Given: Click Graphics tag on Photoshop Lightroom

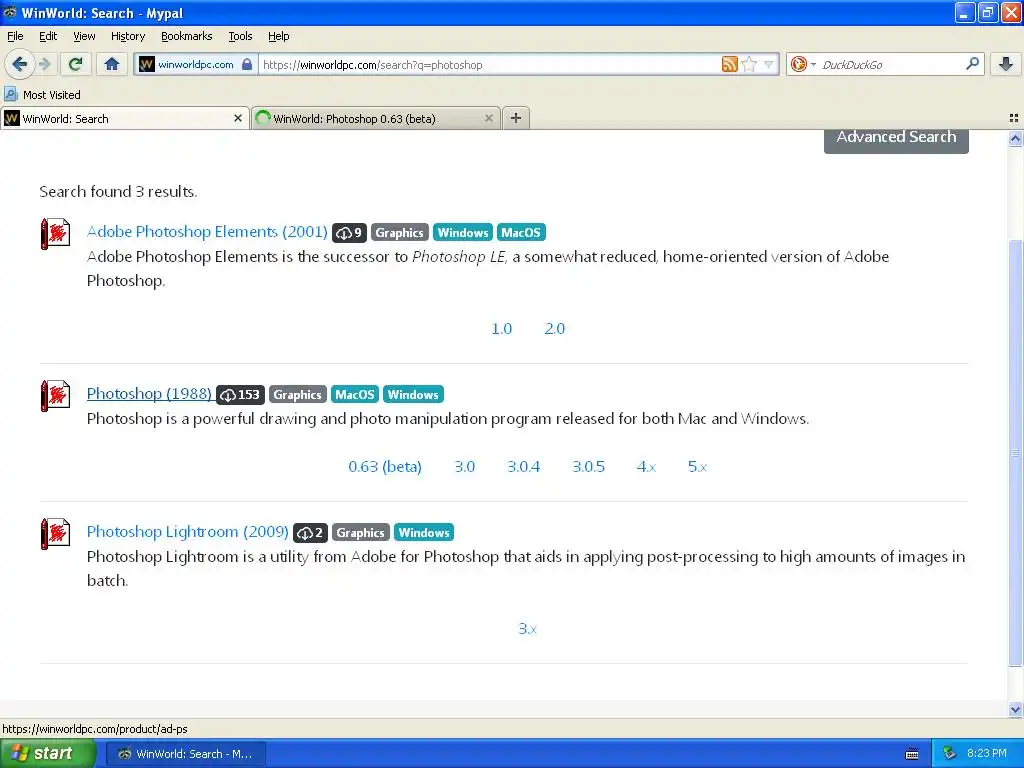Looking at the screenshot, I should pos(360,533).
